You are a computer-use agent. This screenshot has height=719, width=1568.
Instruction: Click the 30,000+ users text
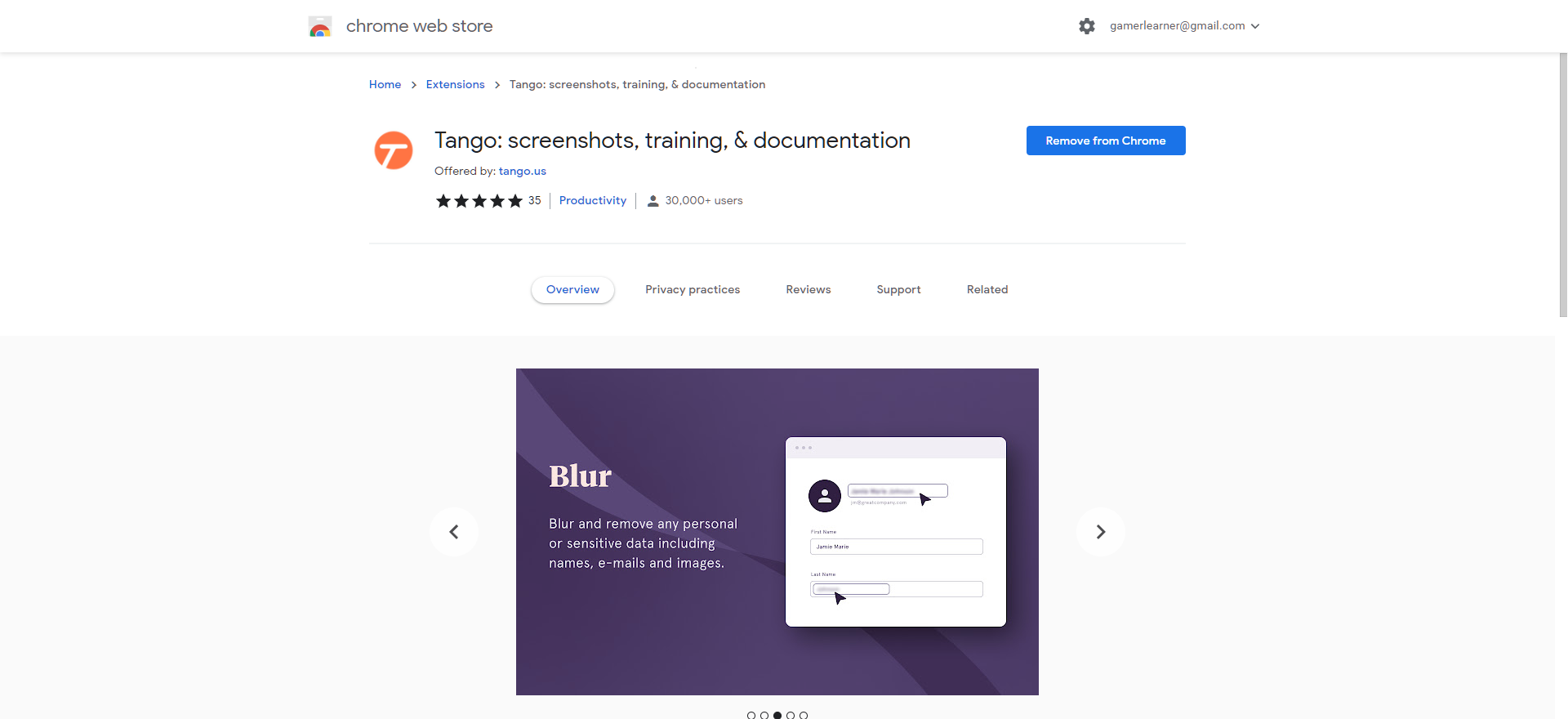pos(704,201)
